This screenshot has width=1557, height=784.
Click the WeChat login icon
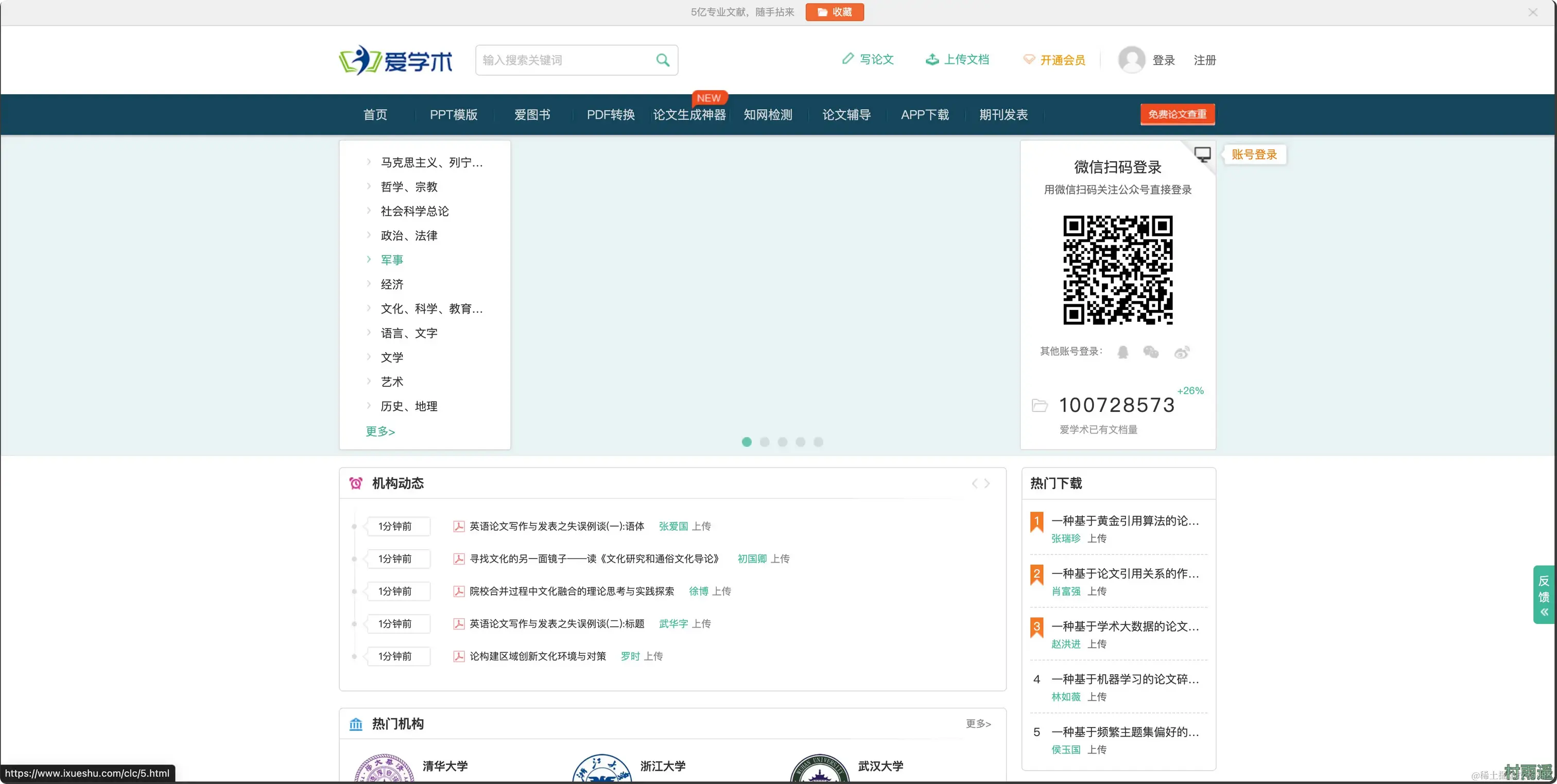click(1151, 352)
